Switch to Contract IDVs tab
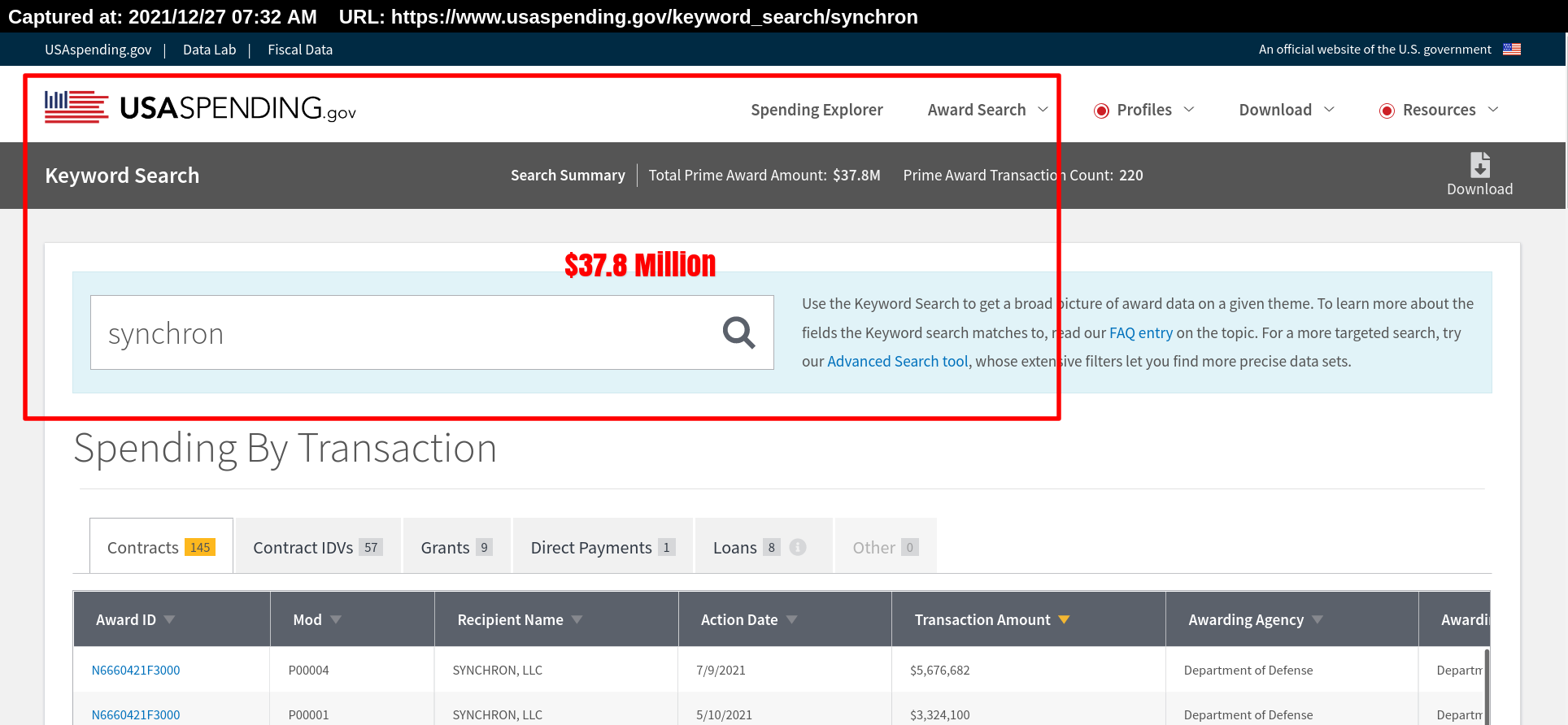Screen dimensions: 1568x725 coord(318,546)
